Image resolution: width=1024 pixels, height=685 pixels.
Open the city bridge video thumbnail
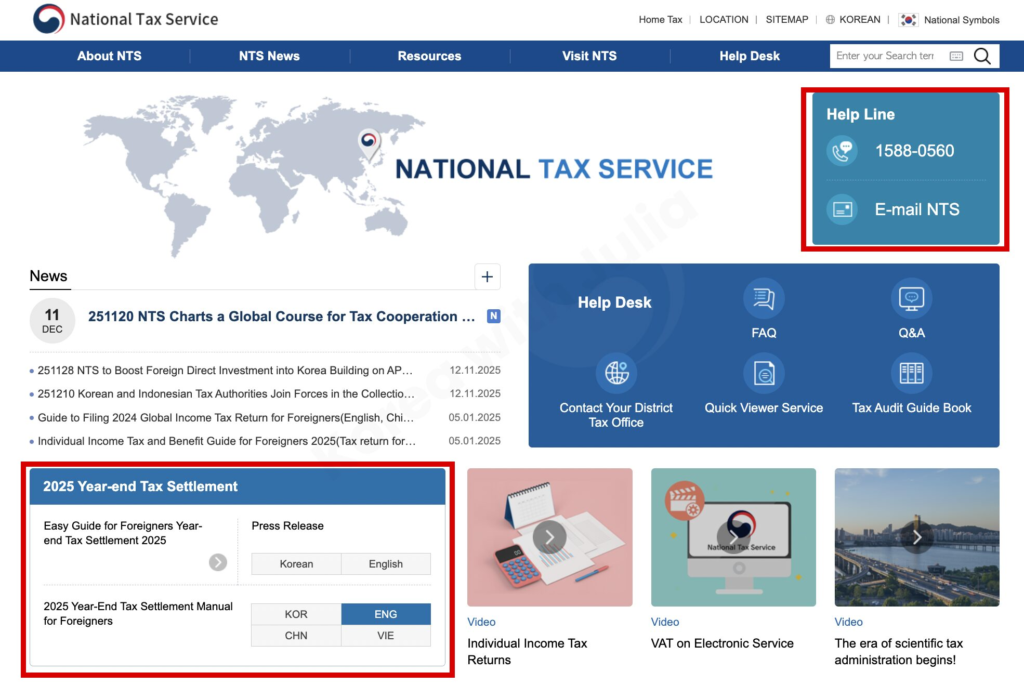(x=917, y=537)
